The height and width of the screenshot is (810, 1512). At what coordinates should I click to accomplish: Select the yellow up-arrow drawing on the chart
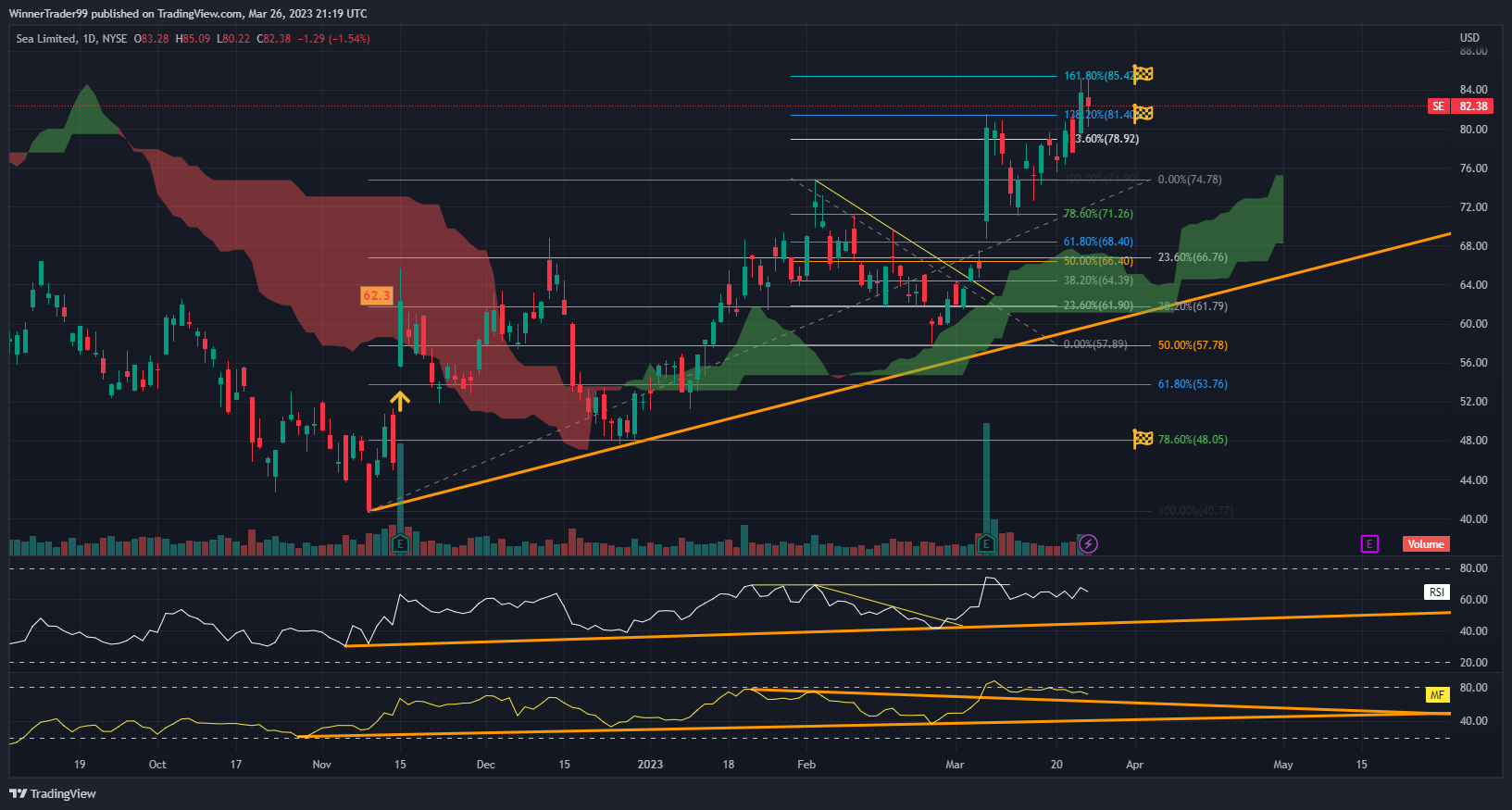point(399,401)
